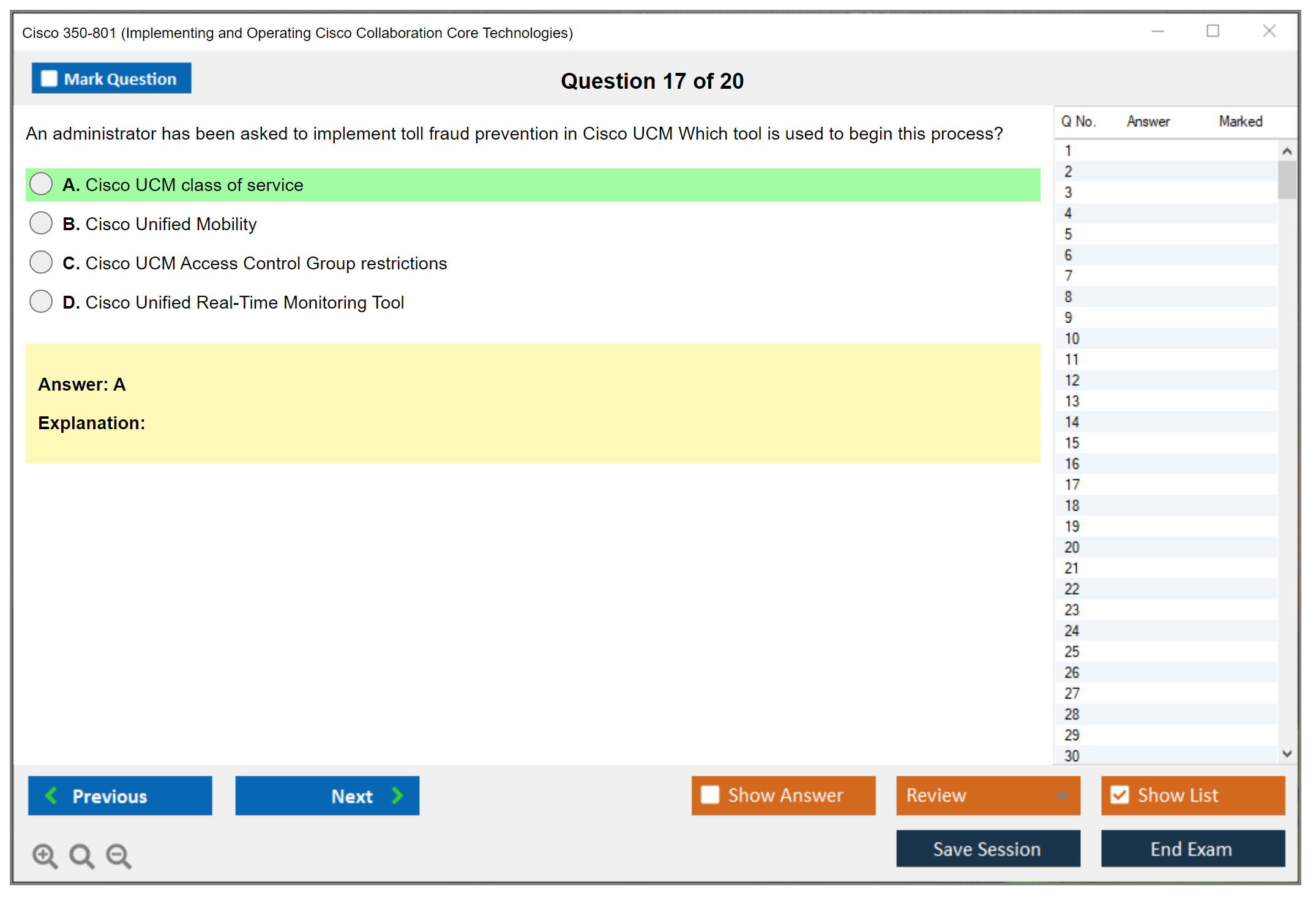Select question 5 in the list
The width and height of the screenshot is (1316, 900).
click(1069, 234)
